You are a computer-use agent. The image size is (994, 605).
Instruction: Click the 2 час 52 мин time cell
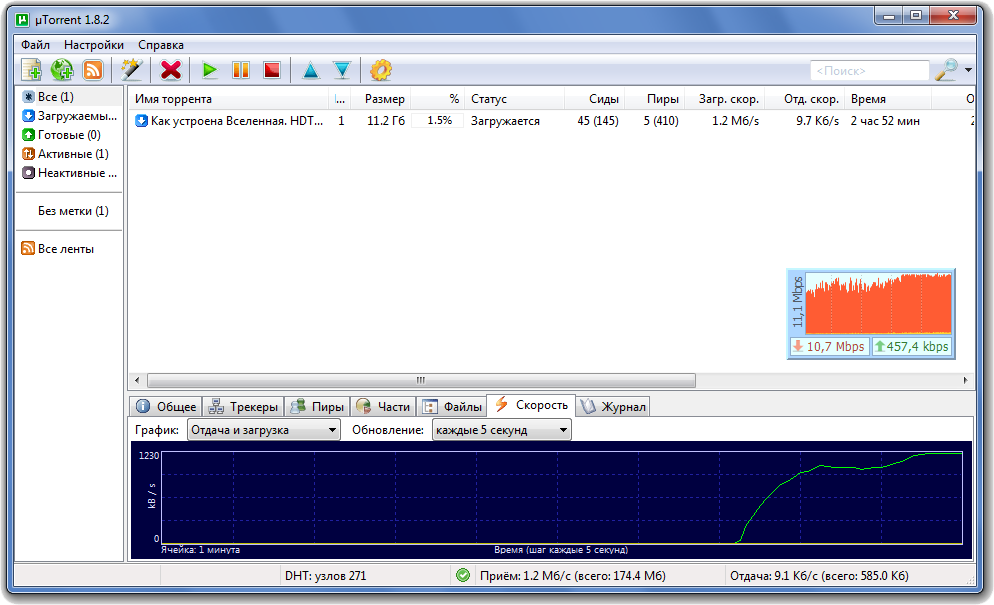pos(885,120)
